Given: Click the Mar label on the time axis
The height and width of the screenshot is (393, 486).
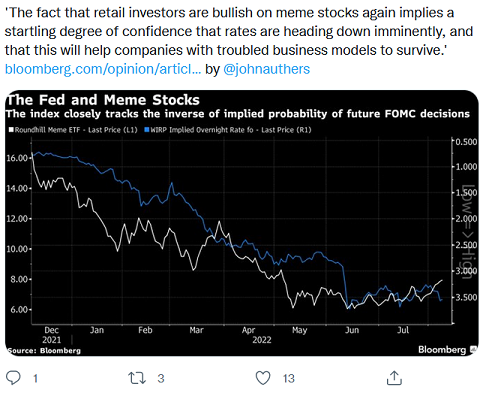Looking at the screenshot, I should [x=196, y=330].
